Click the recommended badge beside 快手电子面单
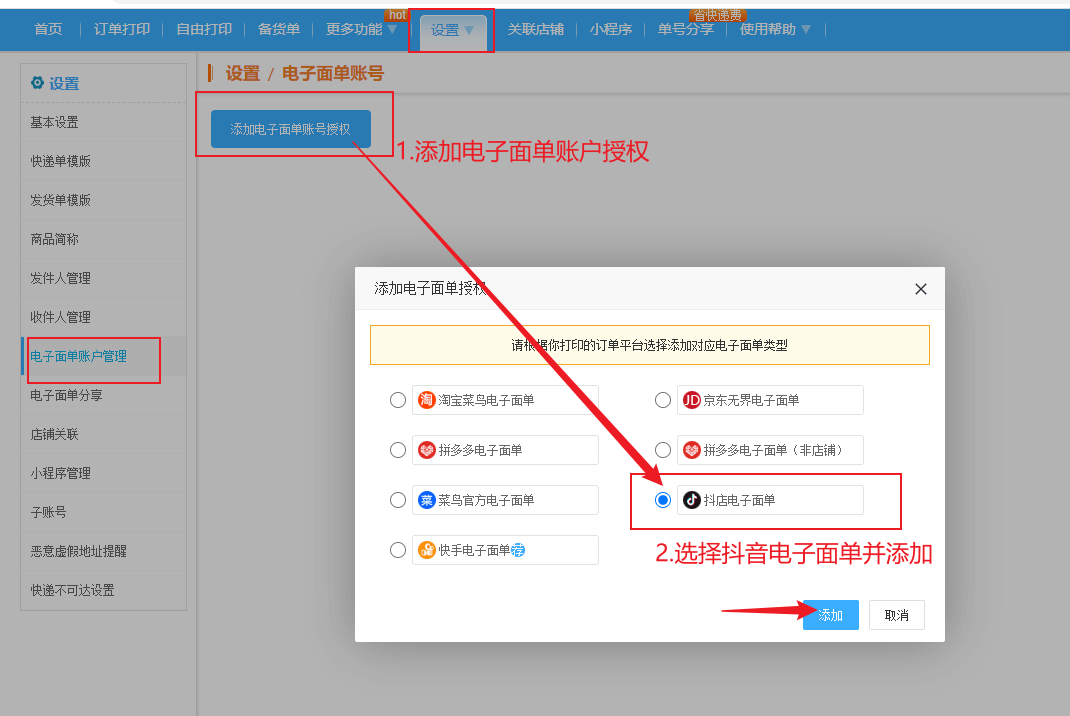The height and width of the screenshot is (716, 1070). [x=518, y=550]
